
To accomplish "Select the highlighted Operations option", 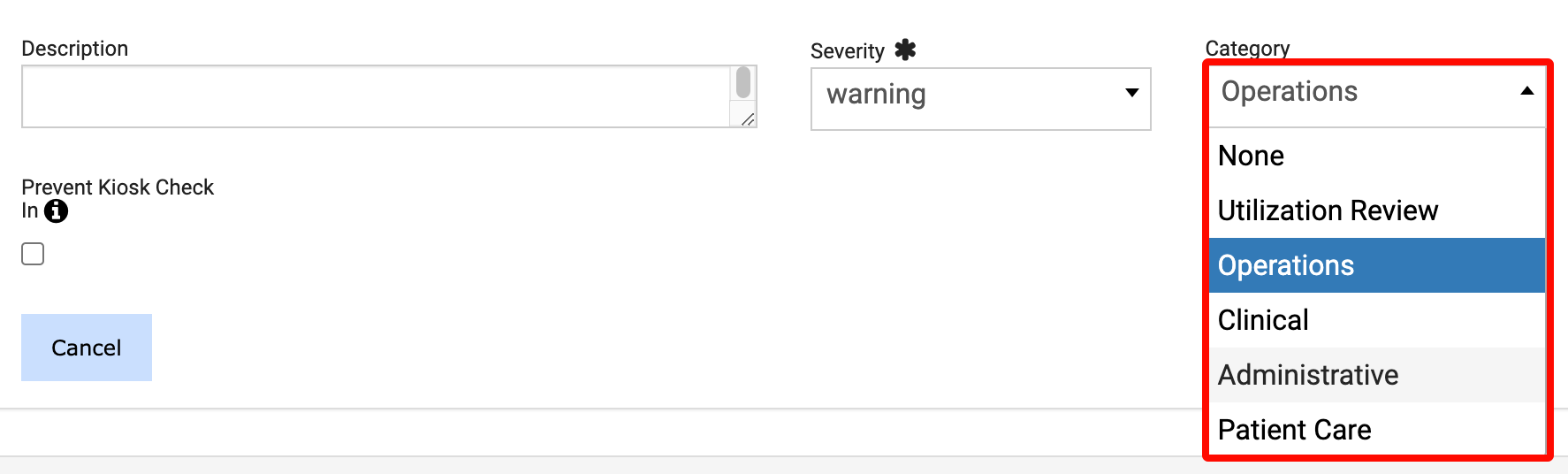I will pyautogui.click(x=1376, y=265).
